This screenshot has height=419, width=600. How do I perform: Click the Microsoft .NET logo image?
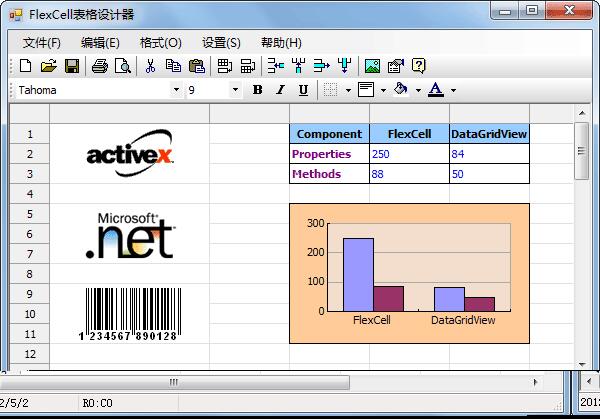(130, 235)
